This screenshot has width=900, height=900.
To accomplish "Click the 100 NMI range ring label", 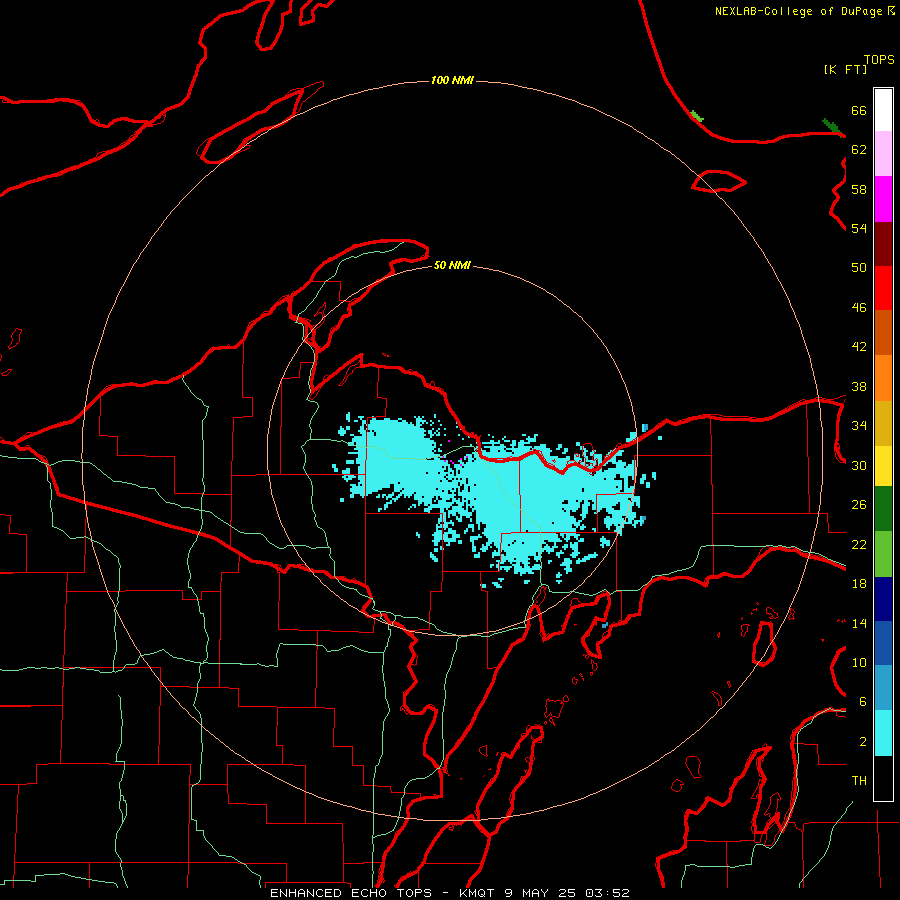I will click(x=452, y=80).
